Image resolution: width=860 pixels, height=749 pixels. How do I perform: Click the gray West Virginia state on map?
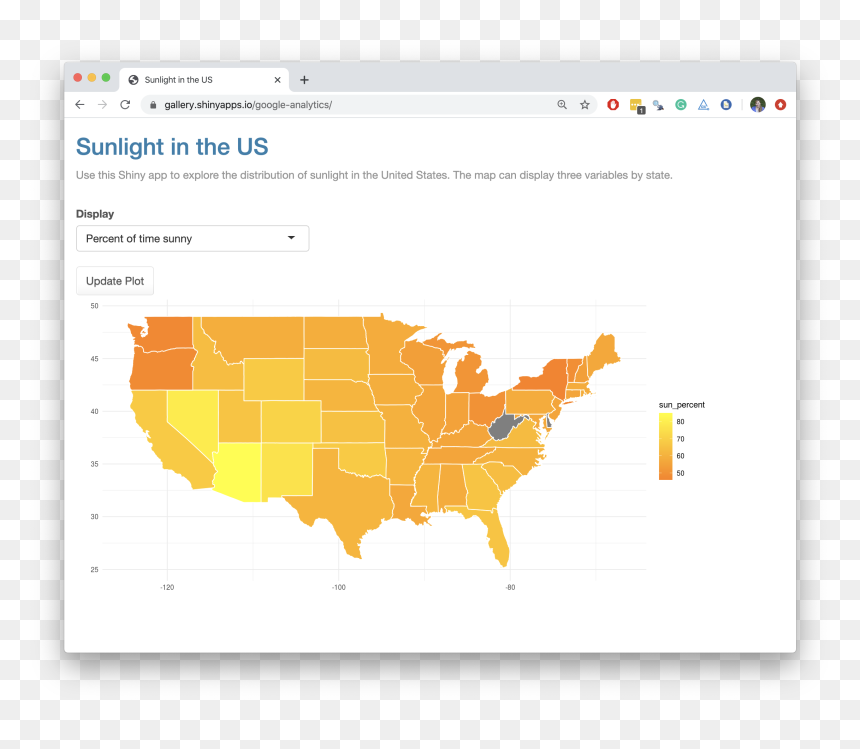point(501,428)
